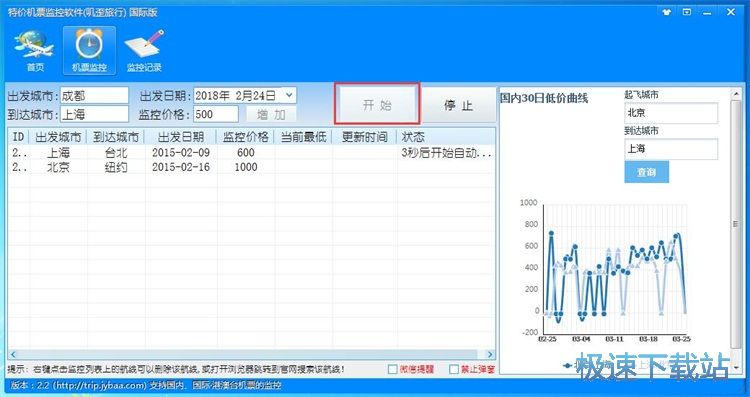Sort by the 更新时间 column header
750x397 pixels.
point(364,137)
